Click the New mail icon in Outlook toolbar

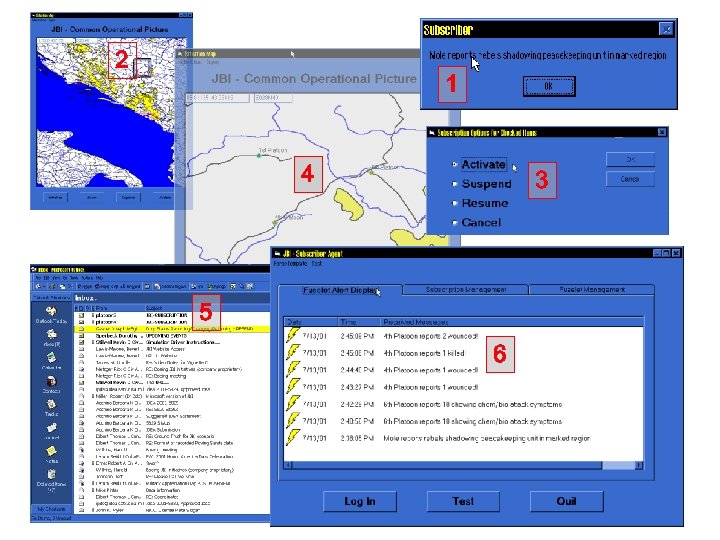click(x=39, y=286)
